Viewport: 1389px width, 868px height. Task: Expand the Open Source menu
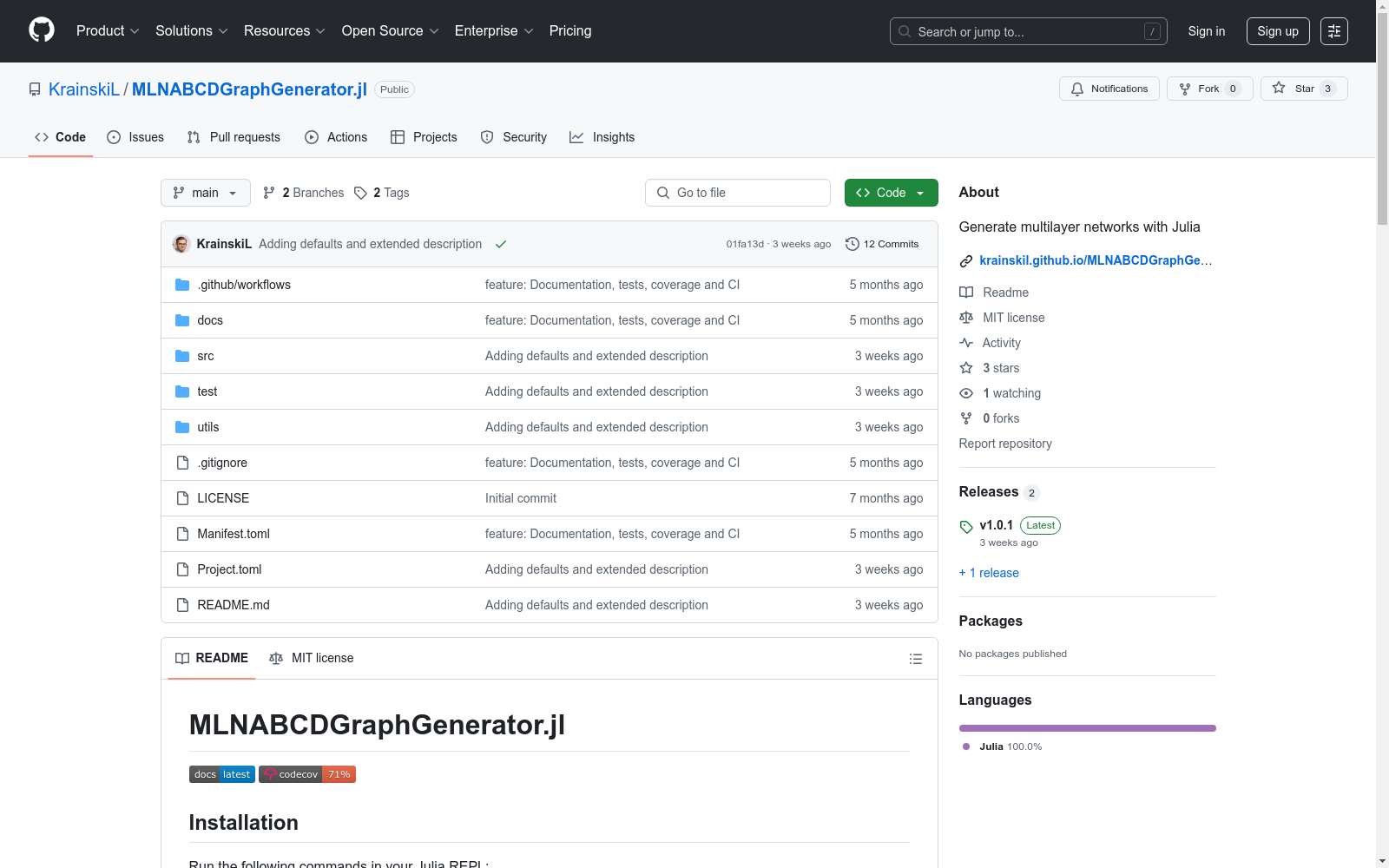[x=391, y=30]
